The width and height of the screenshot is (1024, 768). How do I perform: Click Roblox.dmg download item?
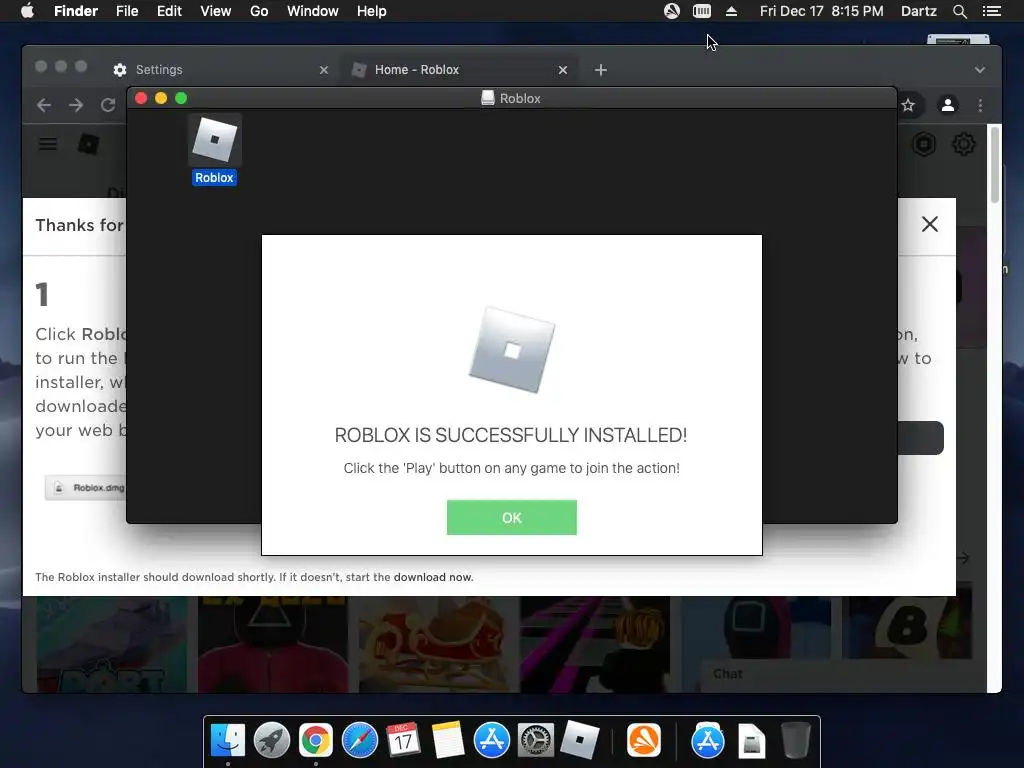click(85, 488)
